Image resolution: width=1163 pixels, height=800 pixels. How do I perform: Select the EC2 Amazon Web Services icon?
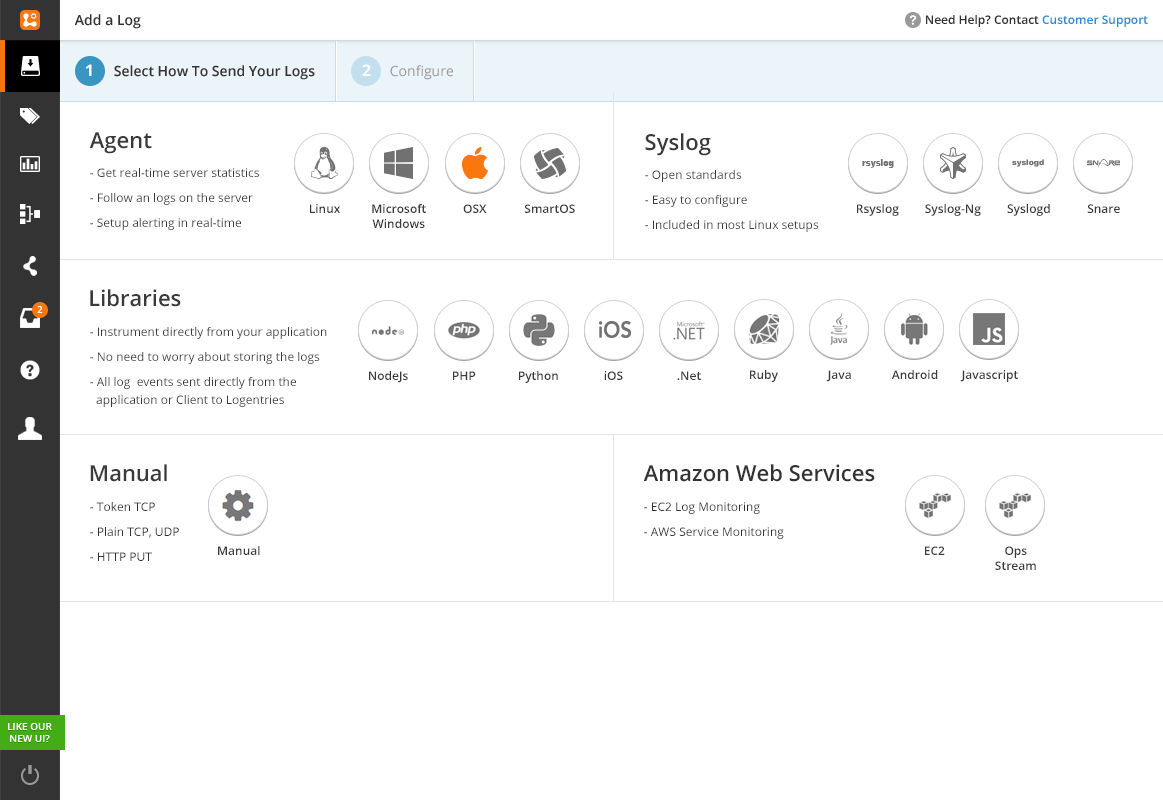coord(935,506)
